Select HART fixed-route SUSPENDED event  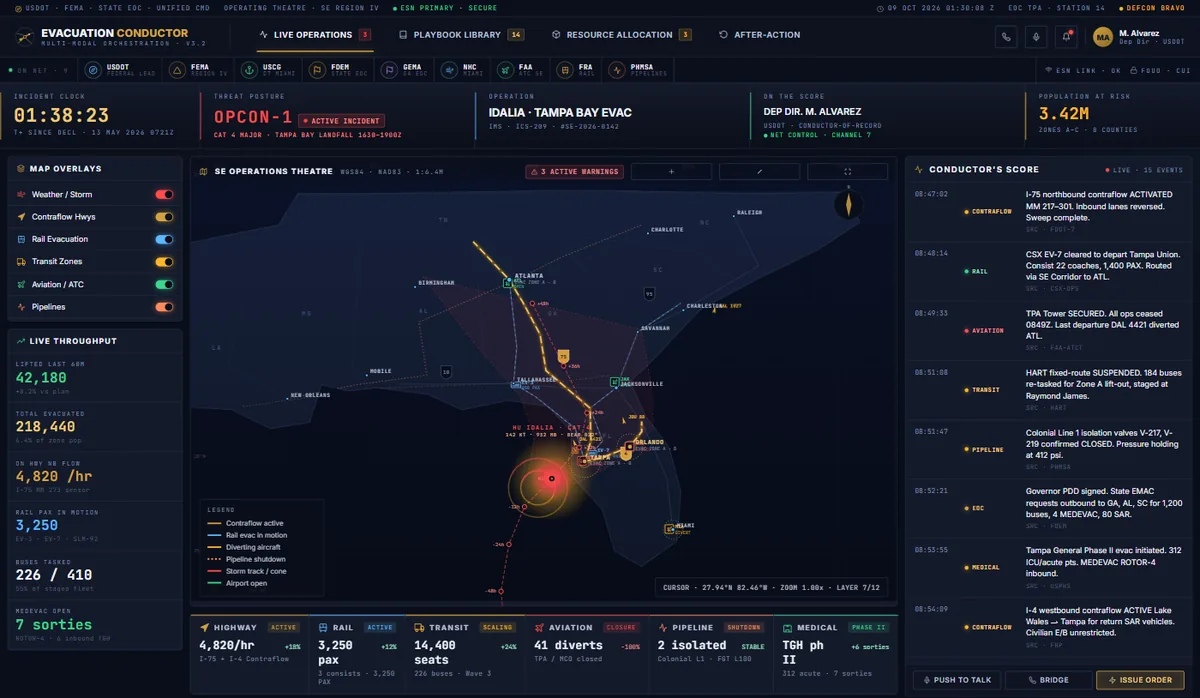(1048, 390)
